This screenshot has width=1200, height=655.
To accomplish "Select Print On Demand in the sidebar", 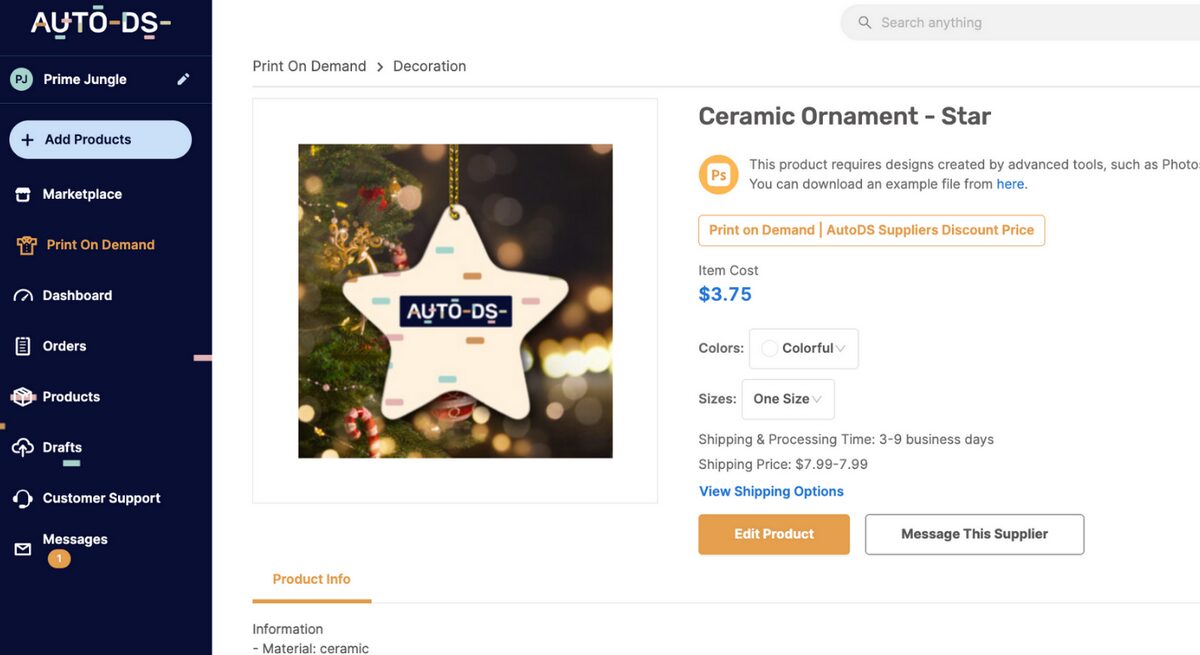I will click(99, 244).
